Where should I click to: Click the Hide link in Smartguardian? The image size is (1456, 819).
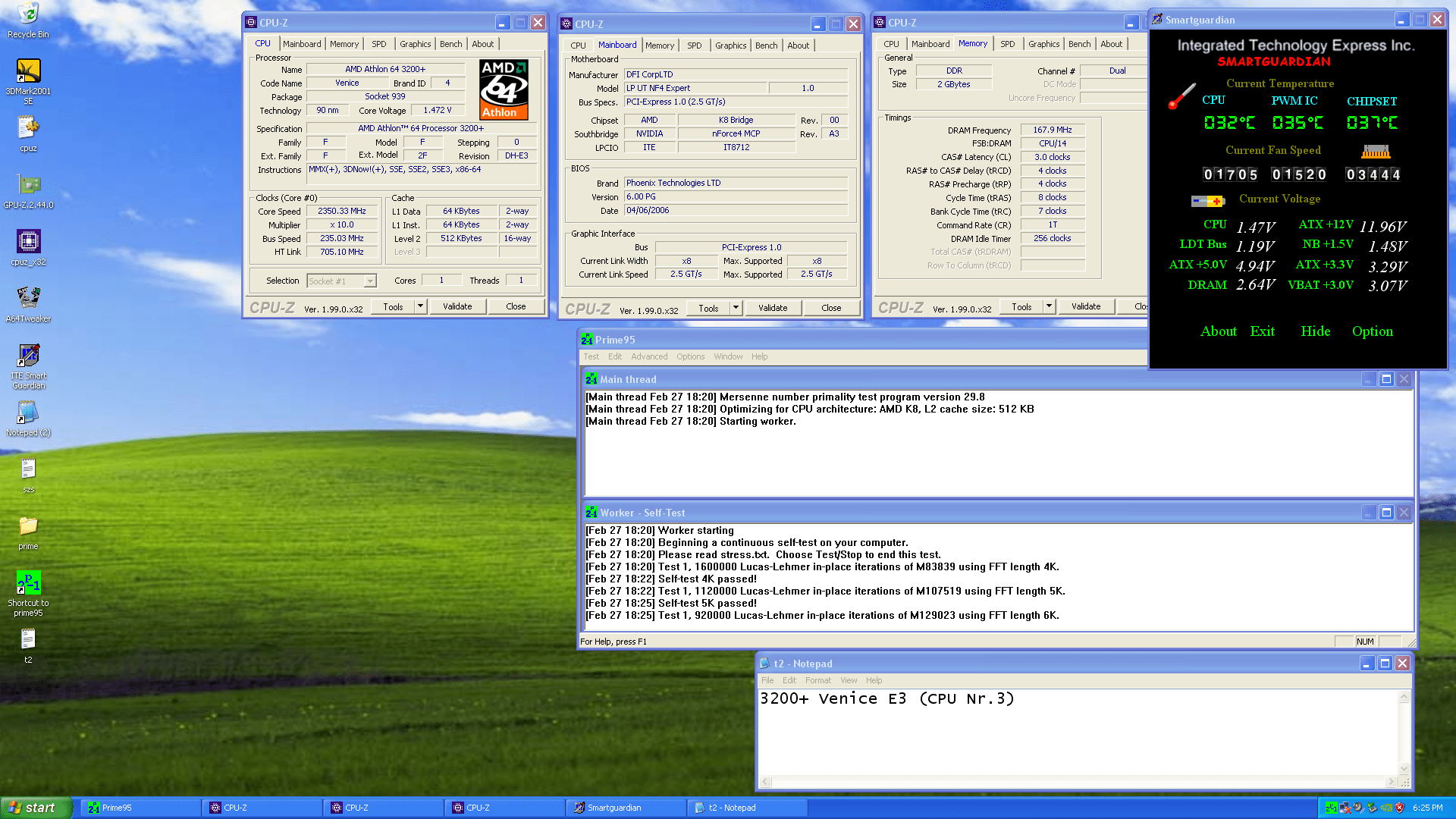(1315, 331)
